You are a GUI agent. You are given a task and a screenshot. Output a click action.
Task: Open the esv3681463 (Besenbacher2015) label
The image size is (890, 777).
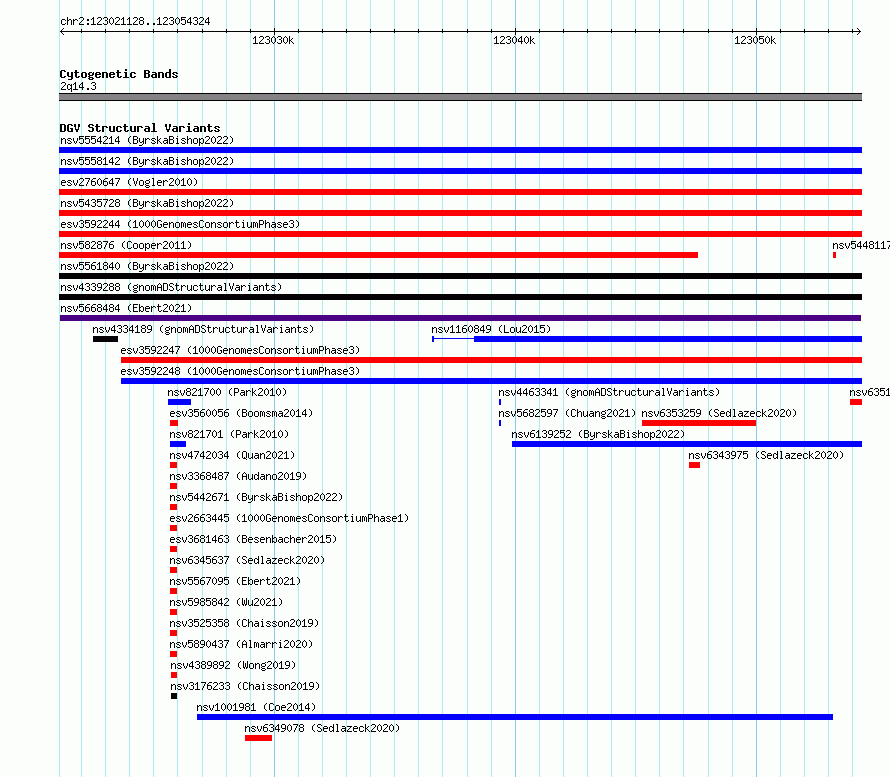click(253, 539)
